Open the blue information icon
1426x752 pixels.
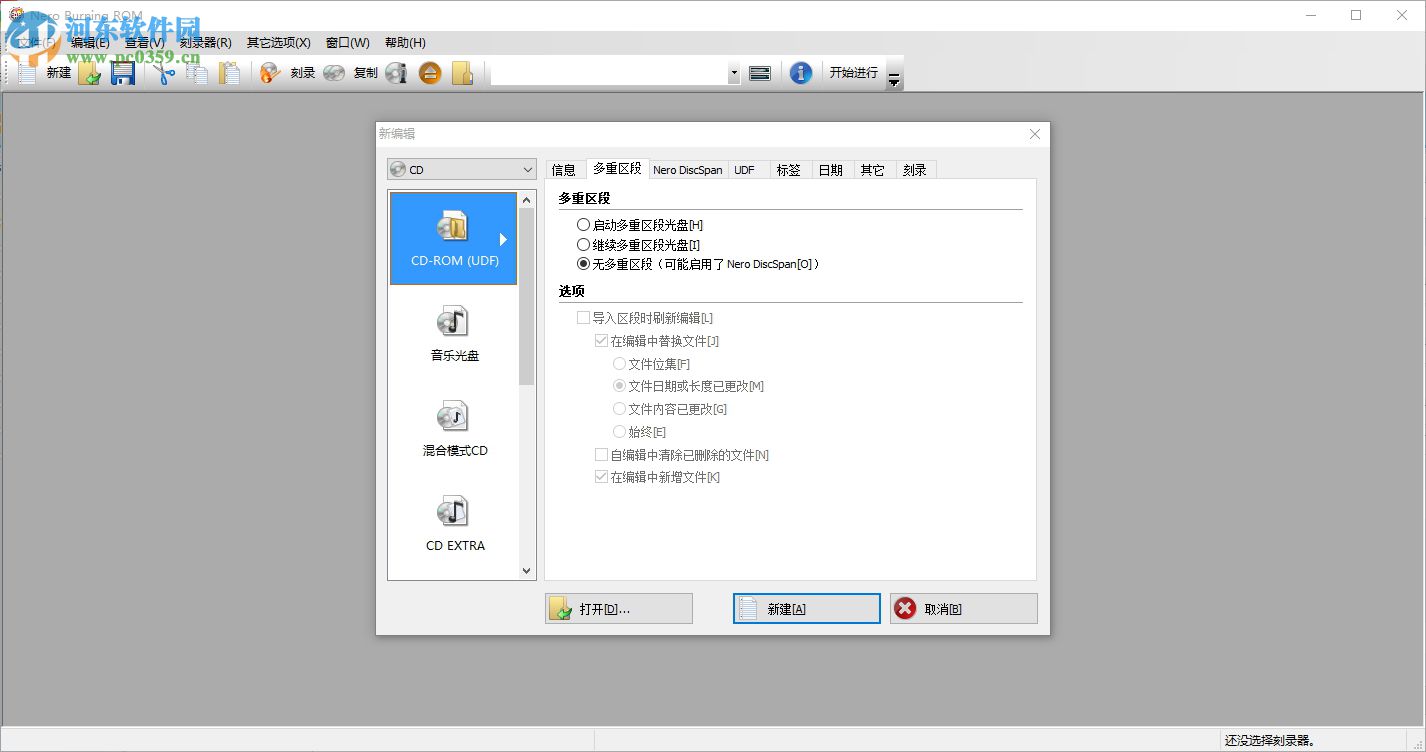coord(800,73)
